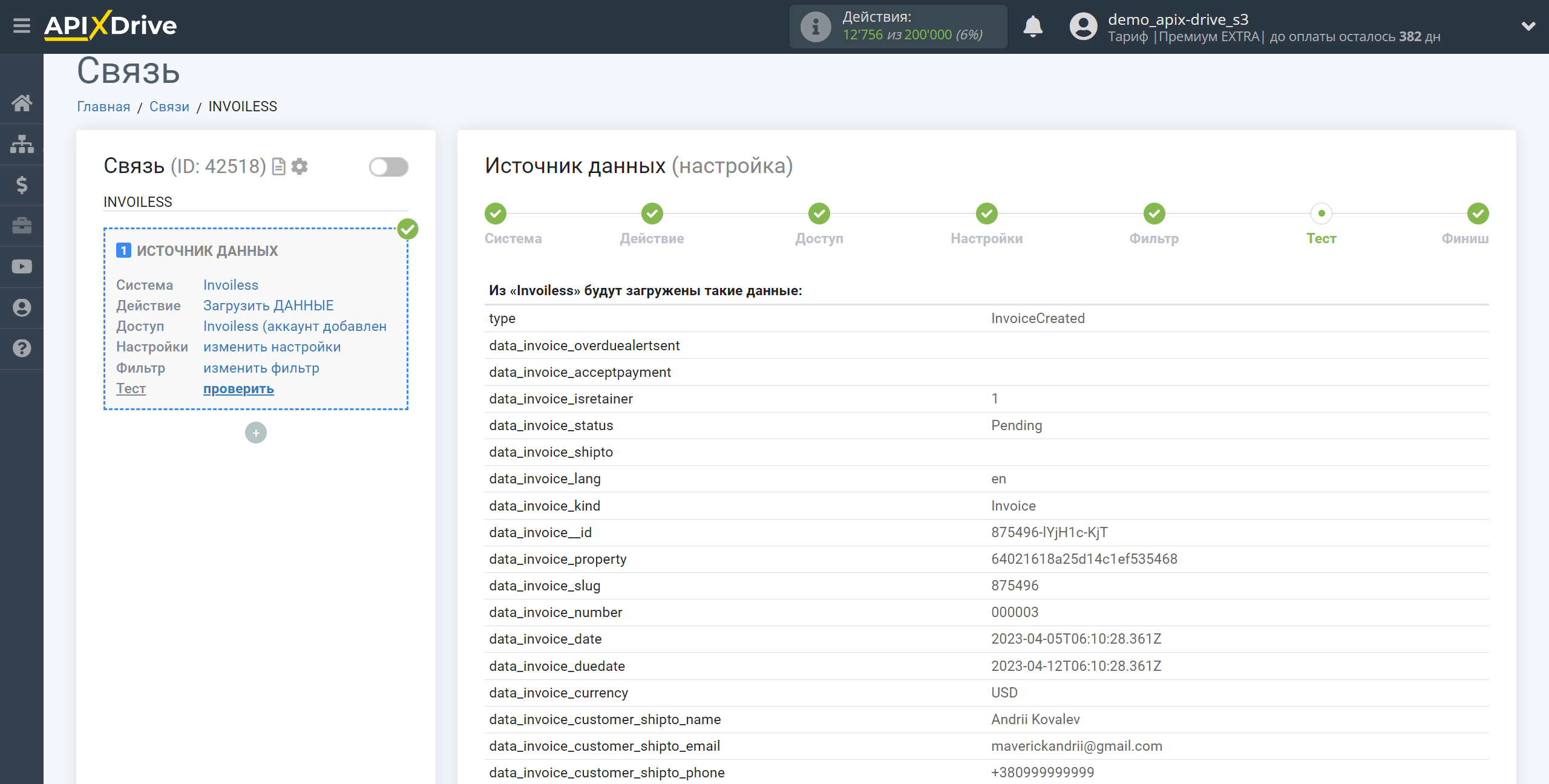Click the data_invoice_overduealertsent field name

point(585,345)
